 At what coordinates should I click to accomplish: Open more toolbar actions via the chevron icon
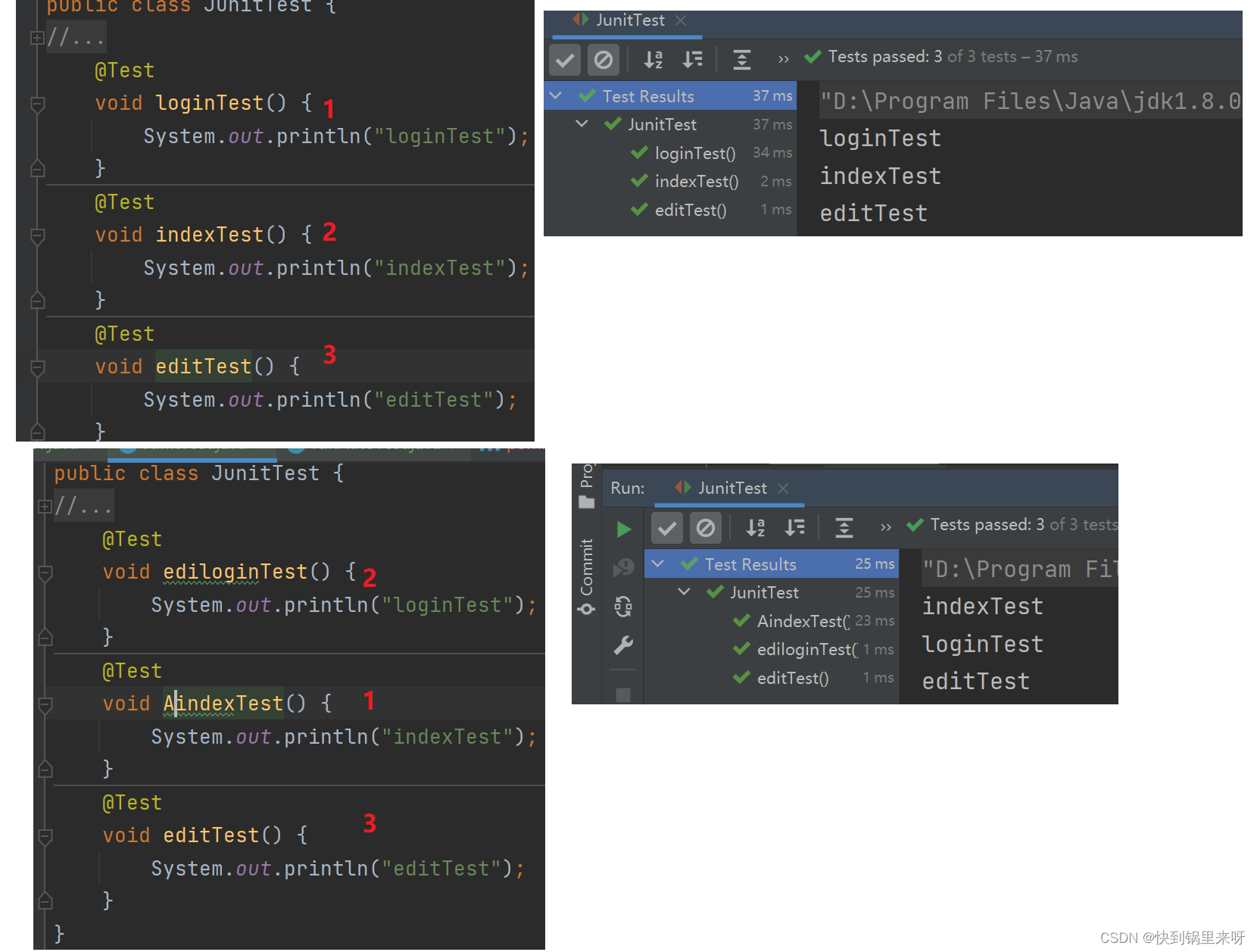click(784, 59)
